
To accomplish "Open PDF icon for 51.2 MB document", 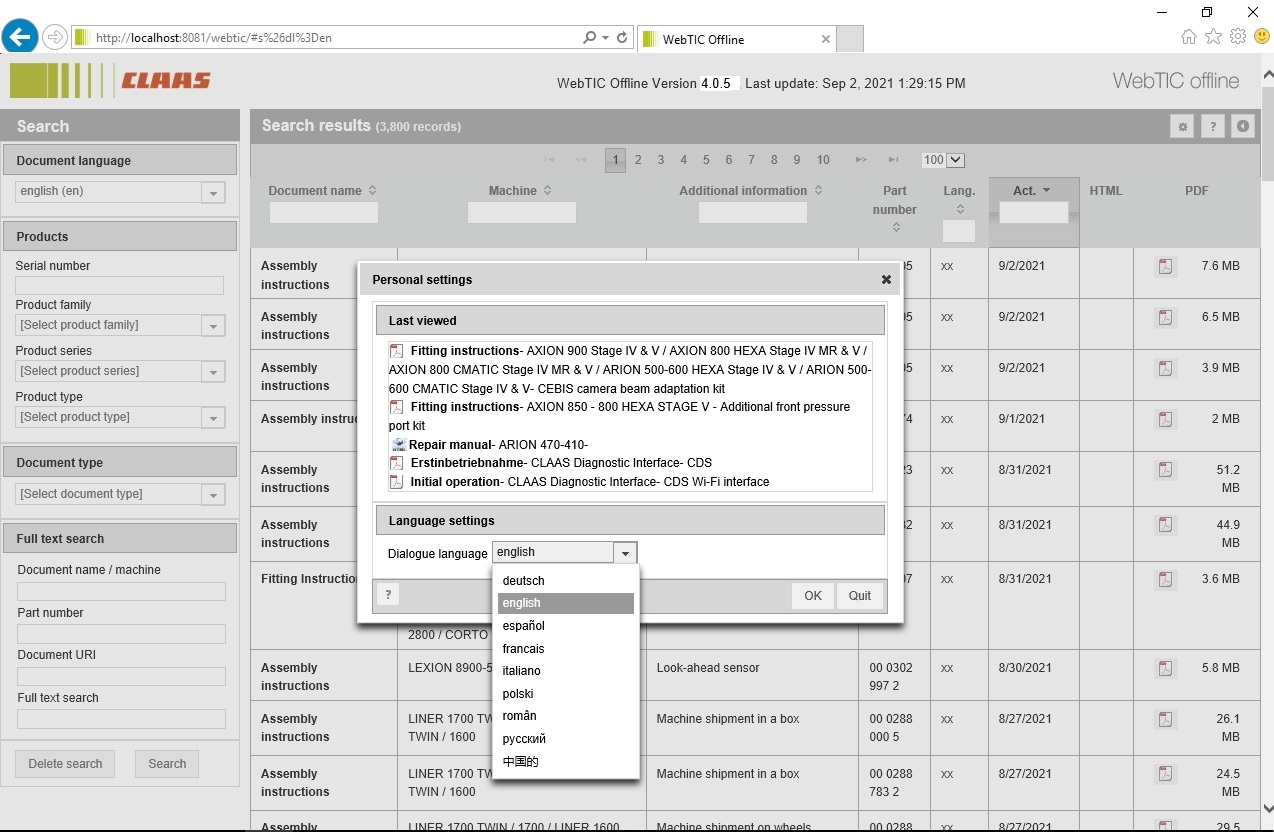I will [x=1165, y=470].
